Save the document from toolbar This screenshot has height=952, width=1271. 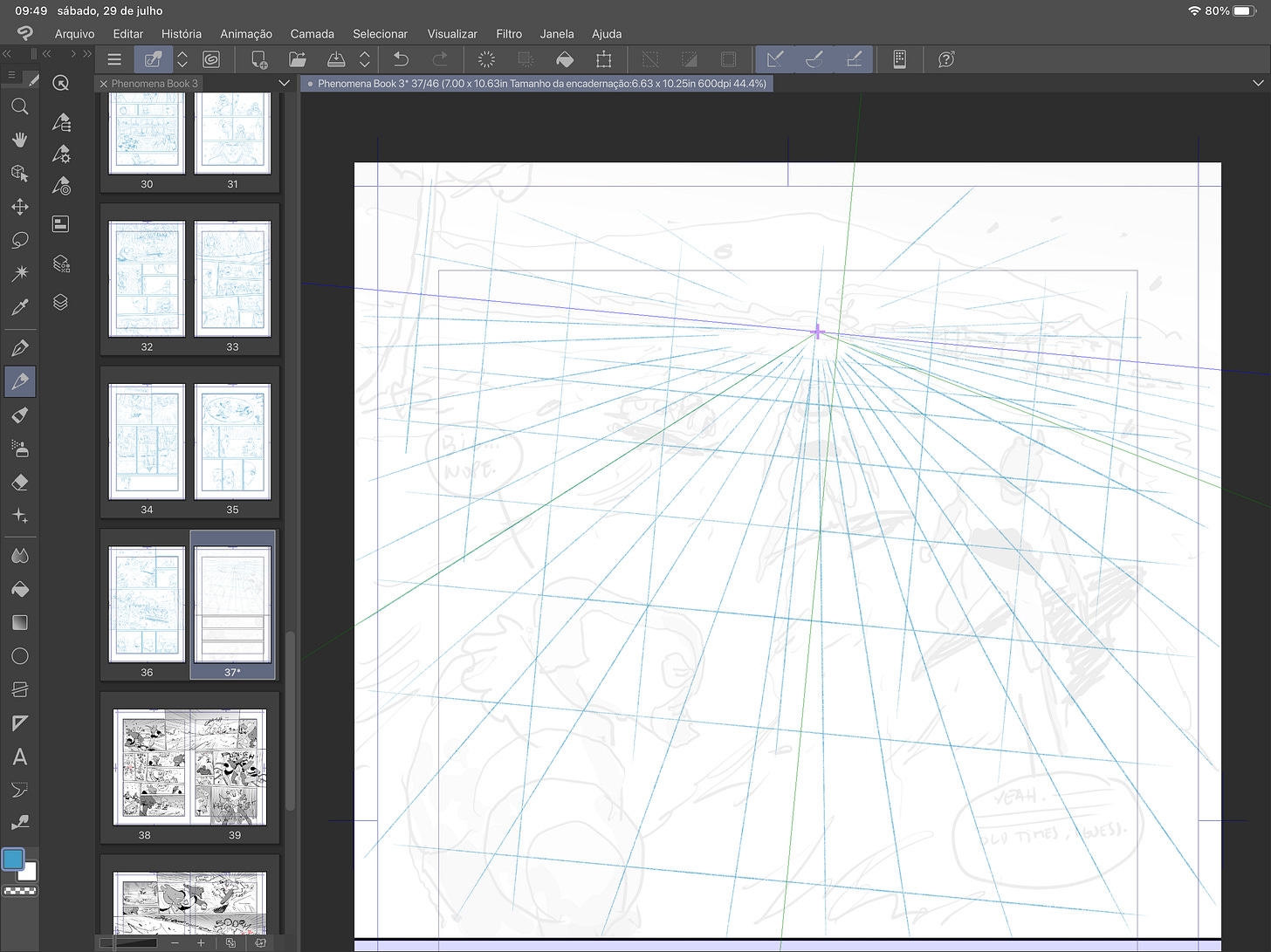click(336, 59)
